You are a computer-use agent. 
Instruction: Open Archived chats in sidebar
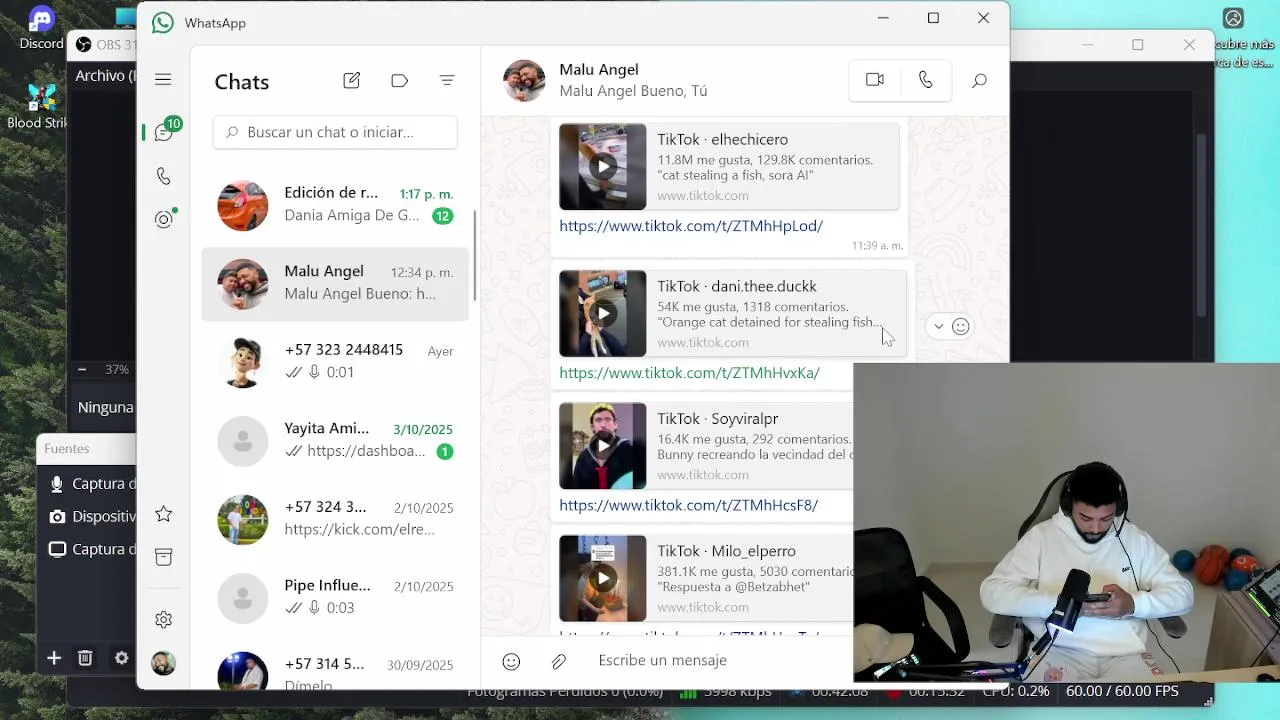(x=163, y=557)
